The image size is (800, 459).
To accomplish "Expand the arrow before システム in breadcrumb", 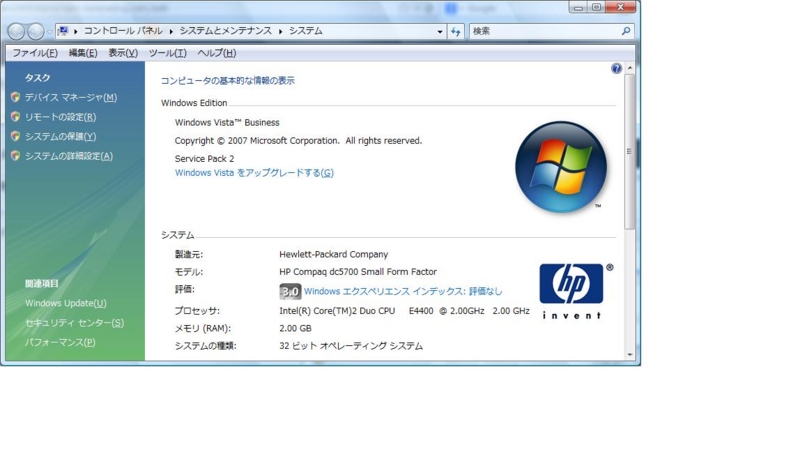I will [281, 32].
